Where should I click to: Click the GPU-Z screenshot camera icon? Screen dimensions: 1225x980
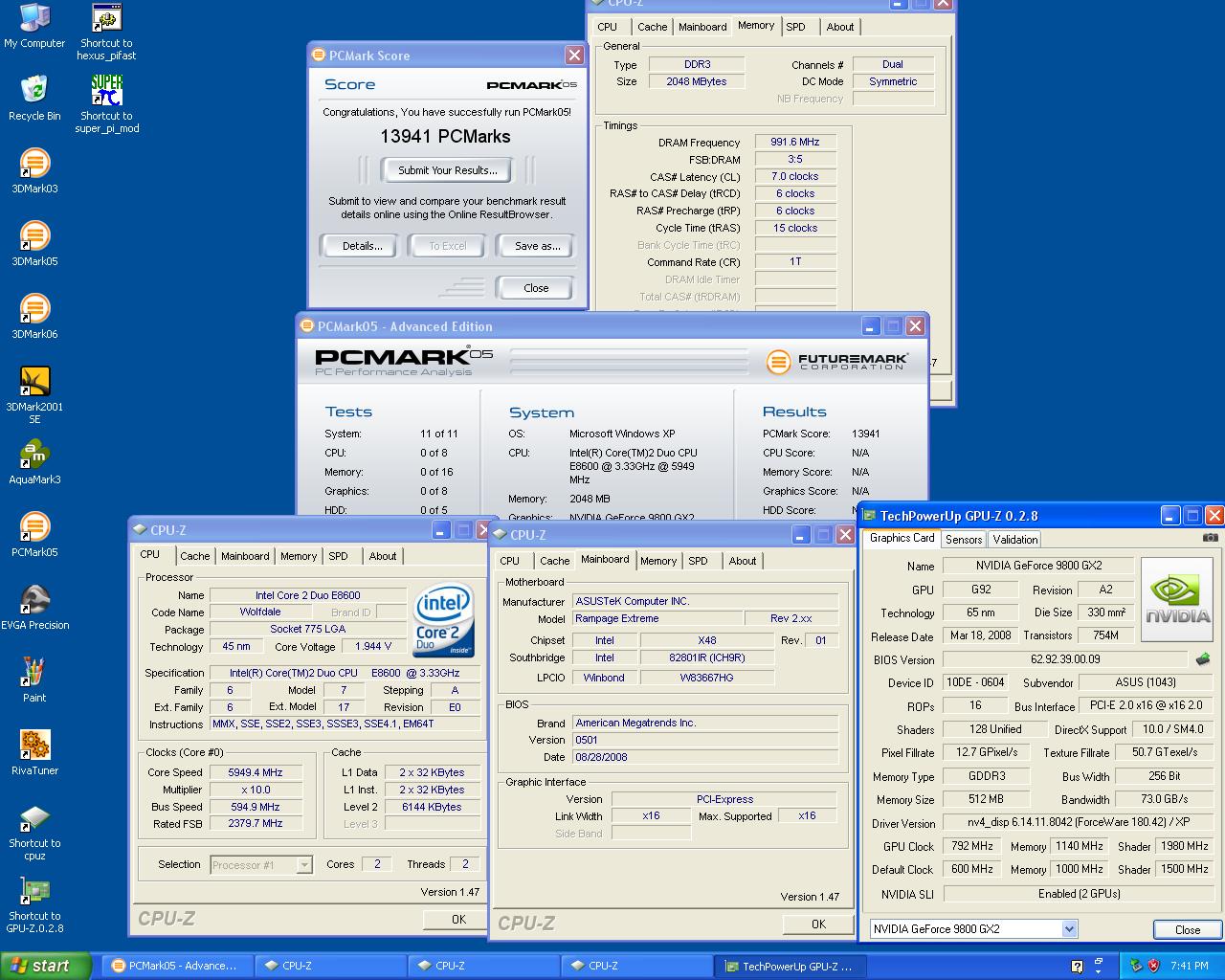1211,538
